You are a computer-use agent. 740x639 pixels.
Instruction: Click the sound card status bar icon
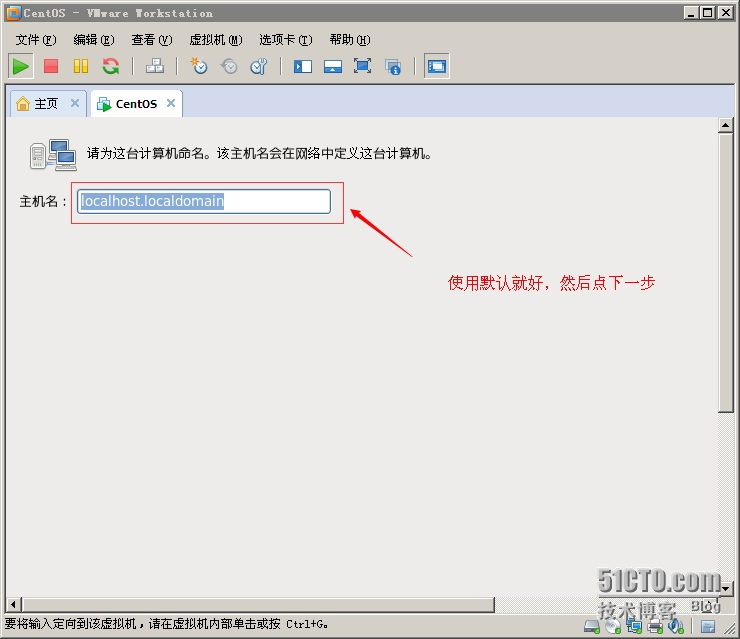coord(676,627)
